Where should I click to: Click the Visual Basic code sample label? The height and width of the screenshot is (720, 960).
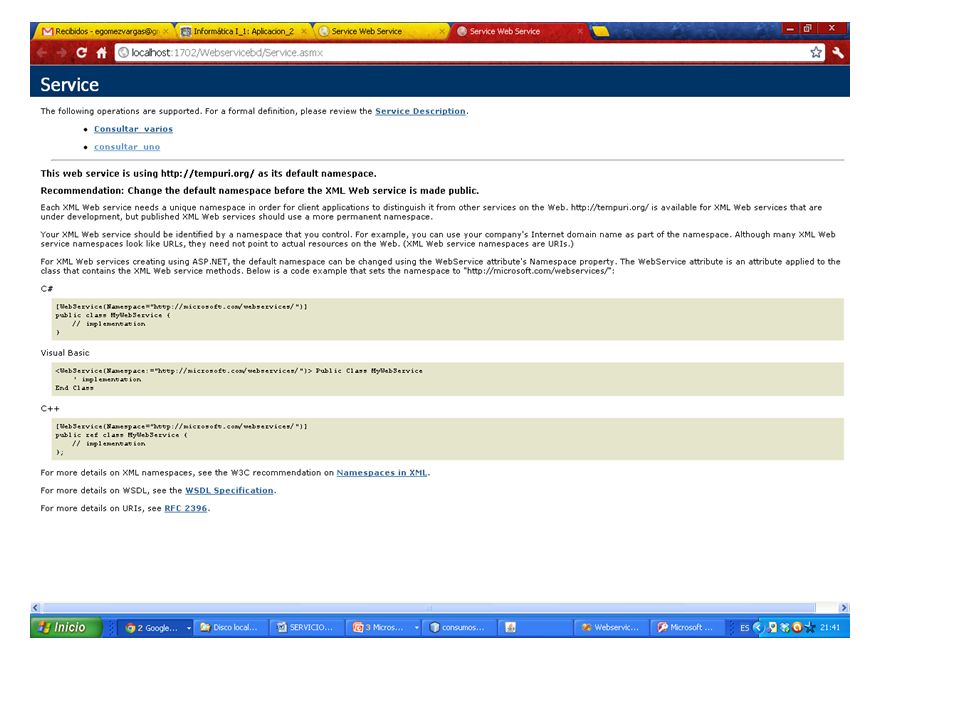65,353
